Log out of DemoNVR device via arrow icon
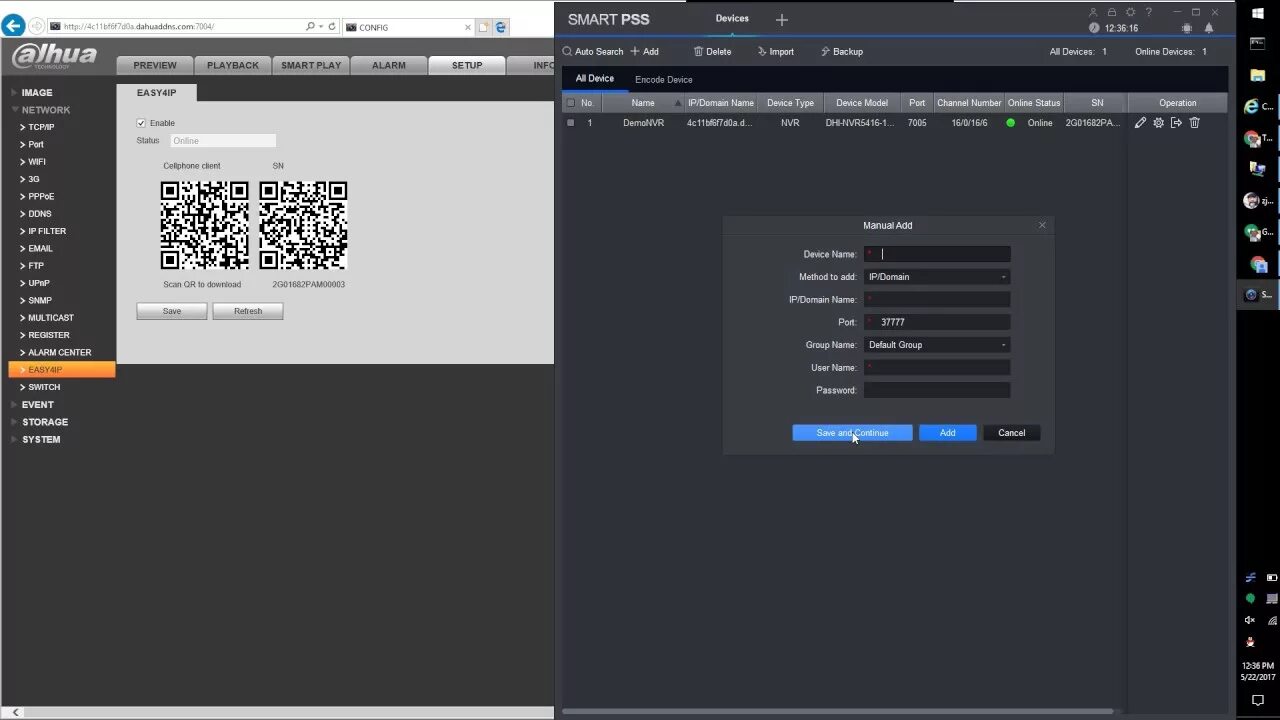The image size is (1280, 720). pyautogui.click(x=1176, y=123)
